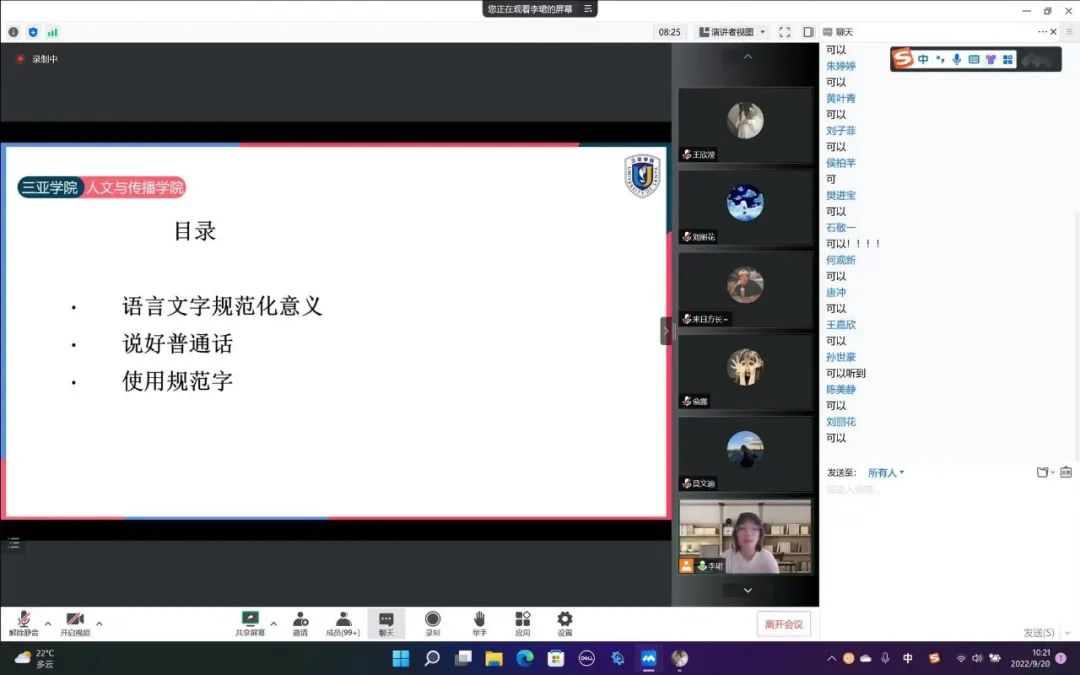Raise hand with the 举手 icon
The image size is (1080, 675).
(x=479, y=620)
